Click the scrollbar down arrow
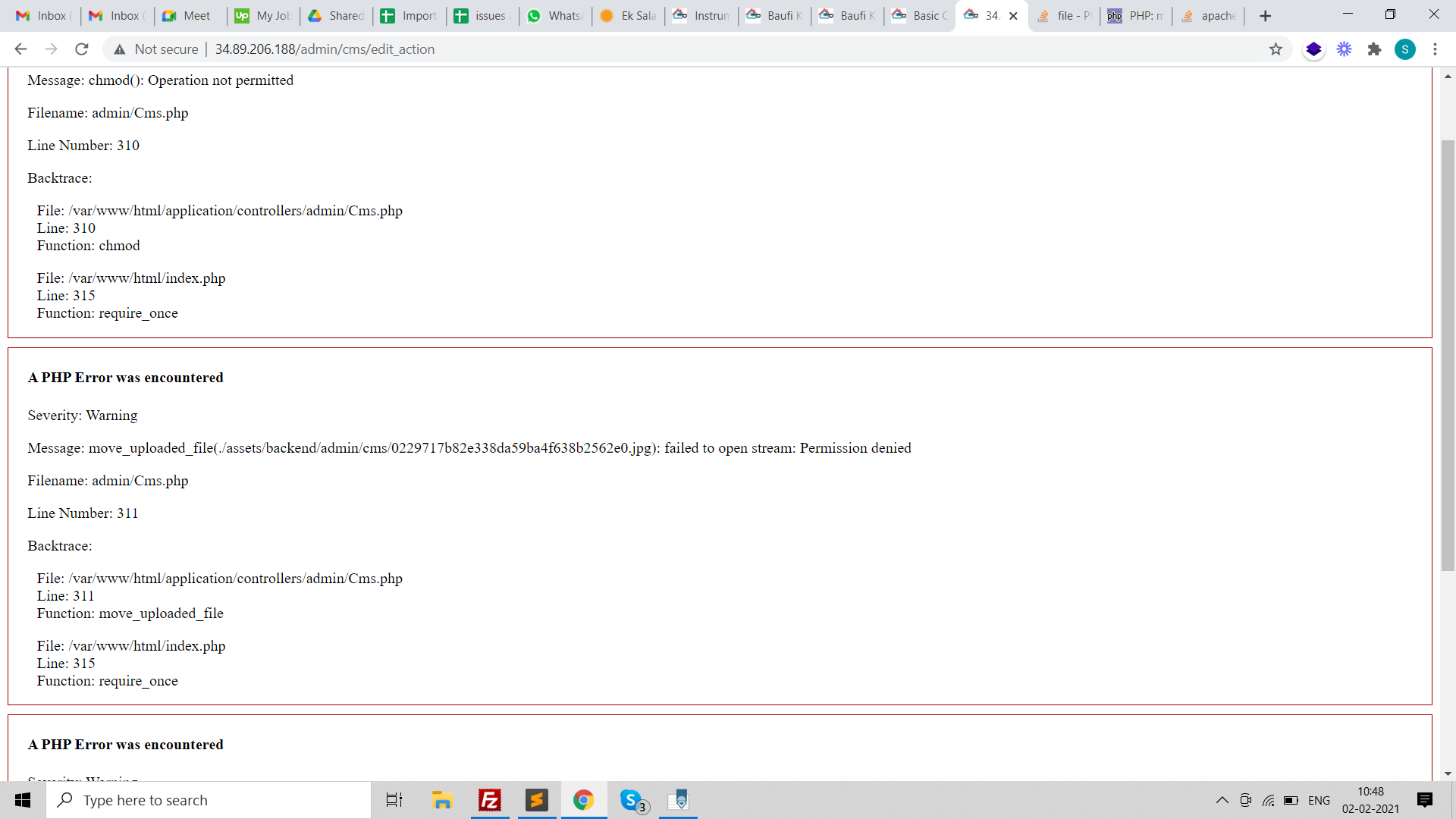The width and height of the screenshot is (1456, 819). click(1448, 773)
